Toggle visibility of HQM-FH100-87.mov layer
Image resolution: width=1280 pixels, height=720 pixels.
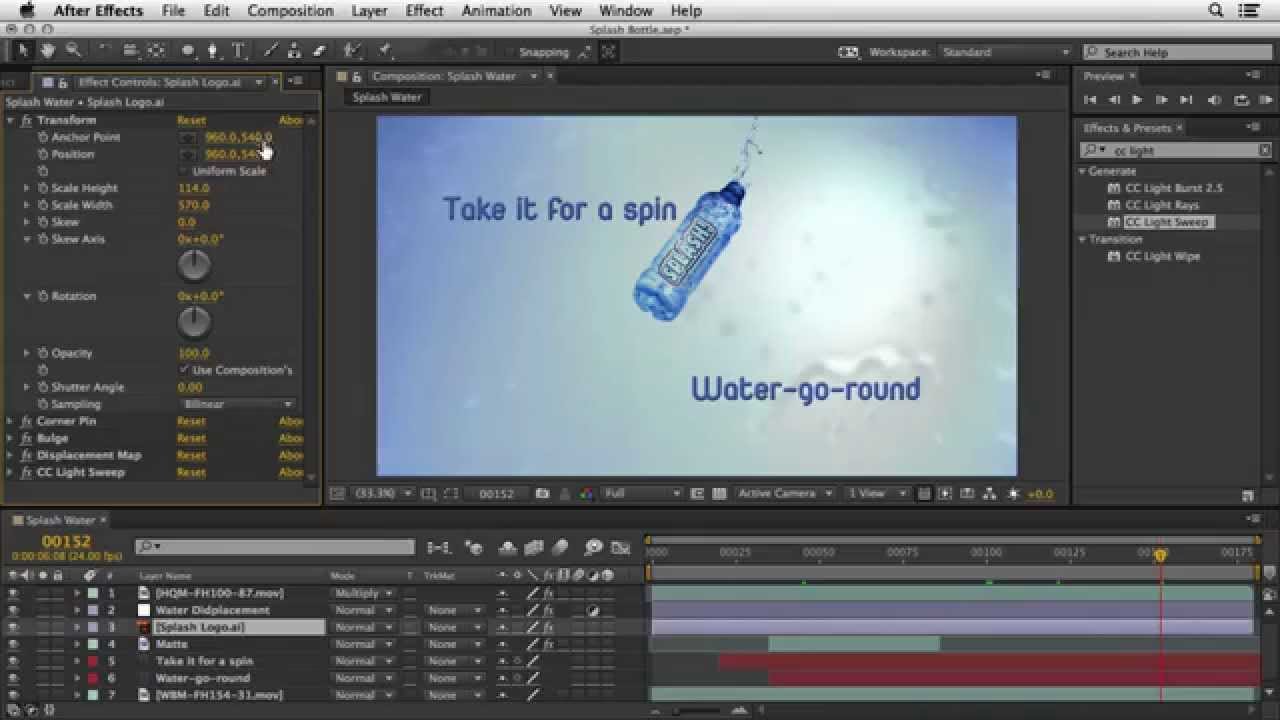click(x=13, y=593)
